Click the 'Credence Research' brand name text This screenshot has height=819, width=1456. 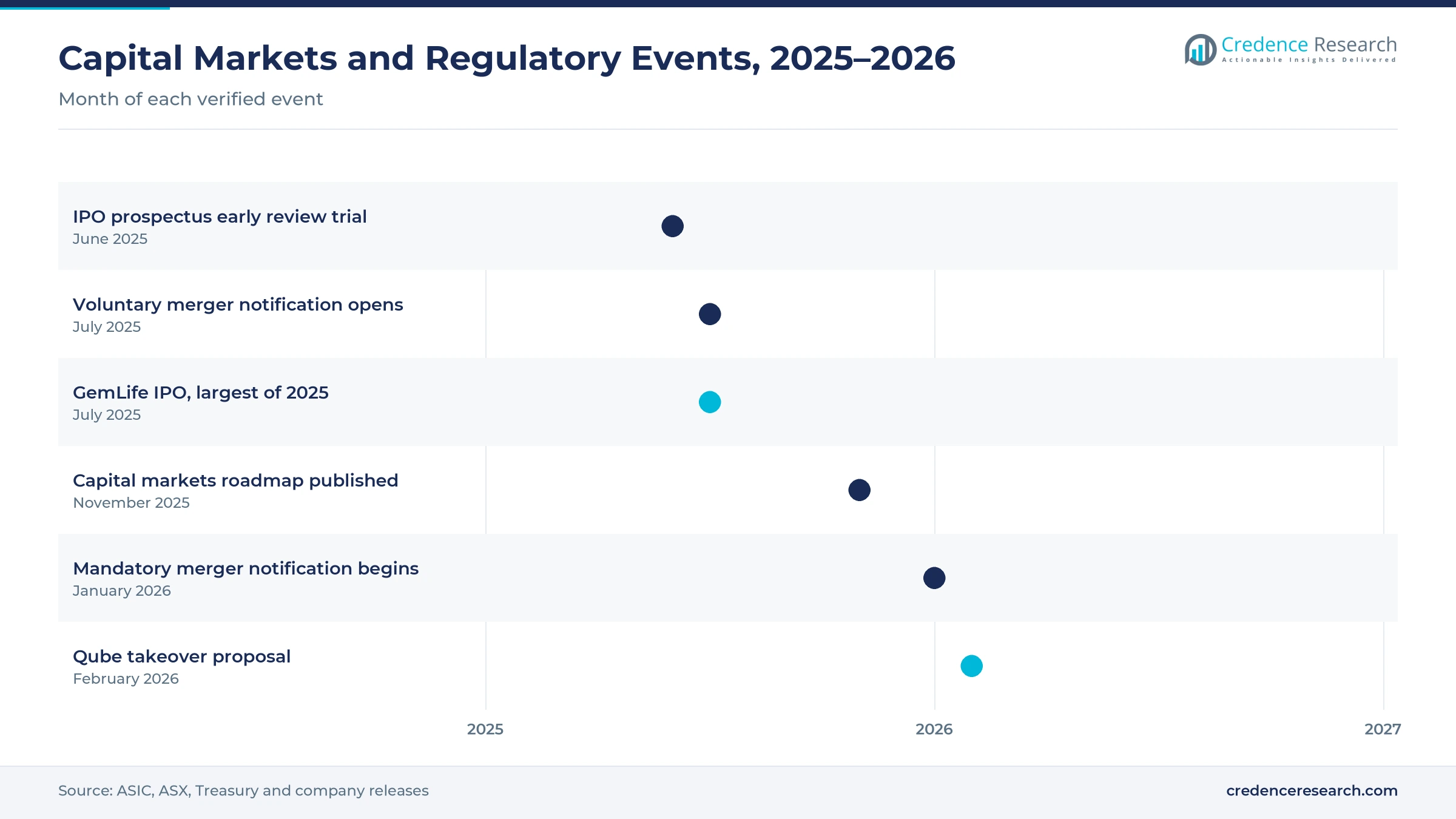tap(1309, 44)
